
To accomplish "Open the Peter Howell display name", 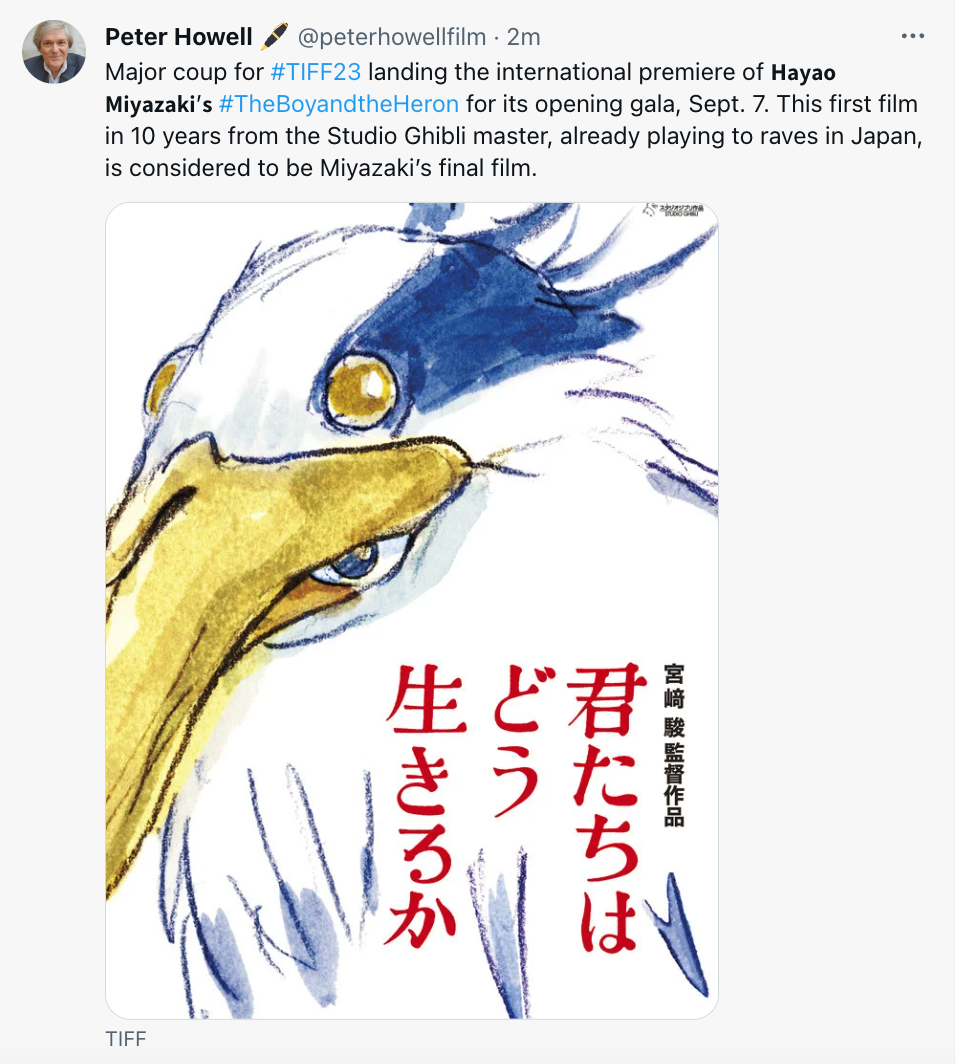I will tap(178, 37).
